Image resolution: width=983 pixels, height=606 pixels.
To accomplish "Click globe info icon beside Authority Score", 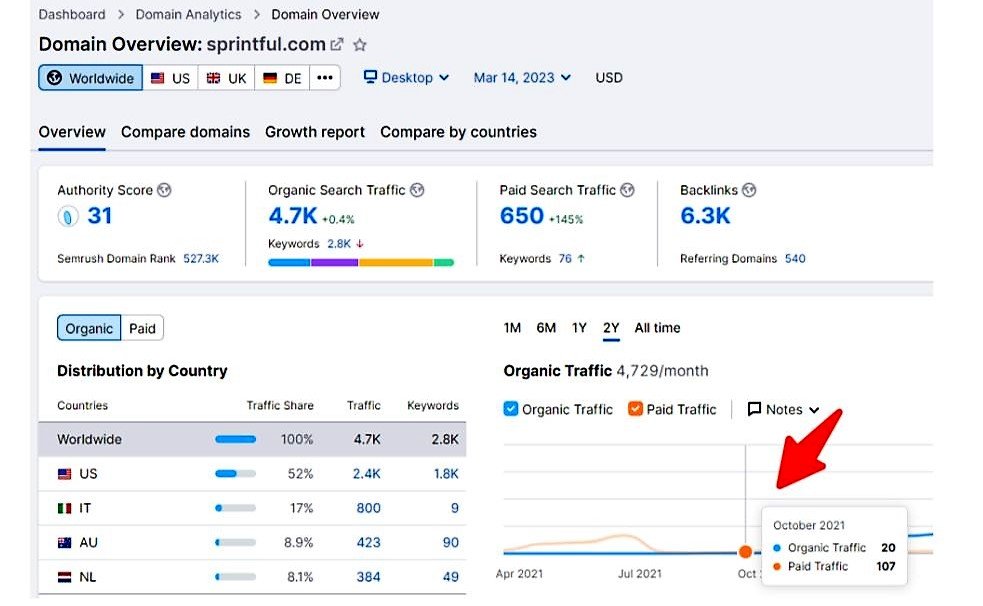I will pyautogui.click(x=164, y=190).
